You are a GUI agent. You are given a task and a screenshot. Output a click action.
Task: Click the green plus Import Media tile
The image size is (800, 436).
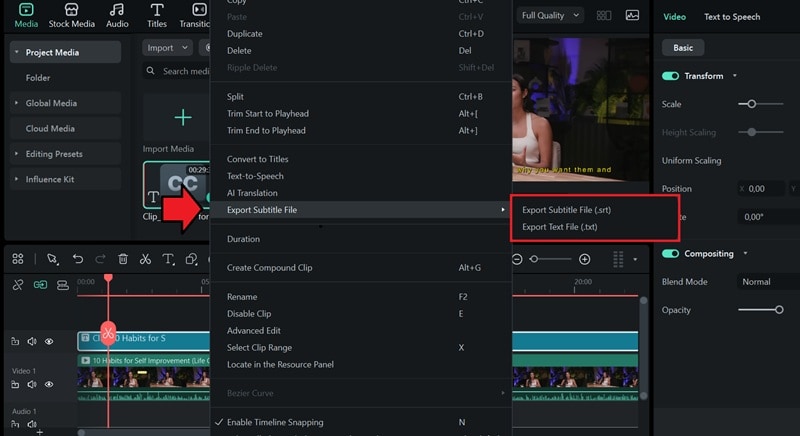pos(183,117)
